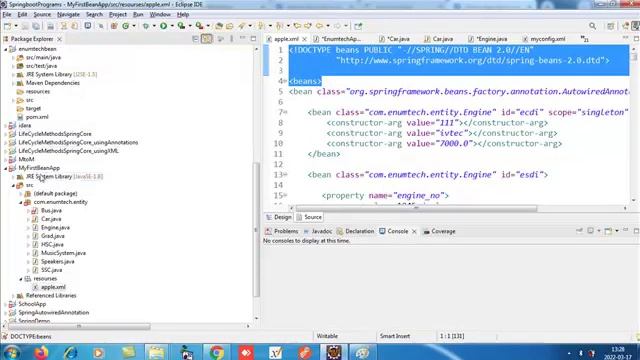Viewport: 640px width, 360px height.
Task: Click the green Run toolbar button
Action: tap(163, 26)
